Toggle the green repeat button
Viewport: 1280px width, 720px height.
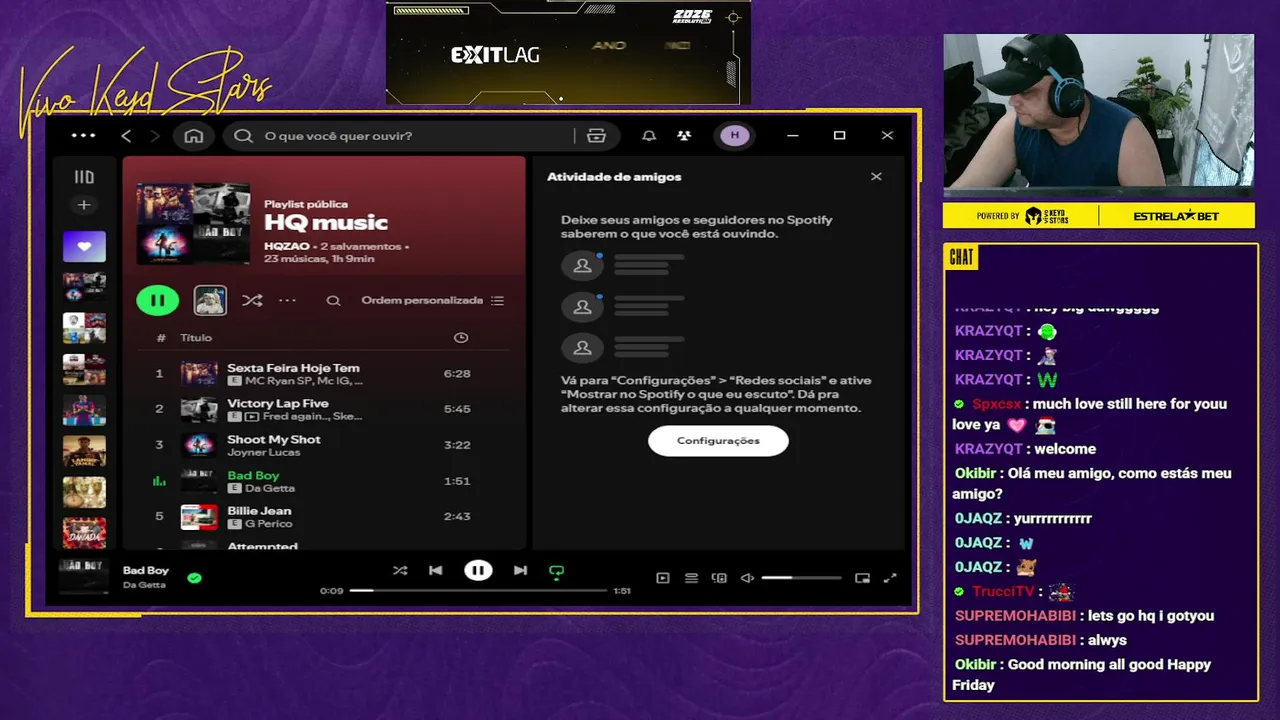coord(556,572)
